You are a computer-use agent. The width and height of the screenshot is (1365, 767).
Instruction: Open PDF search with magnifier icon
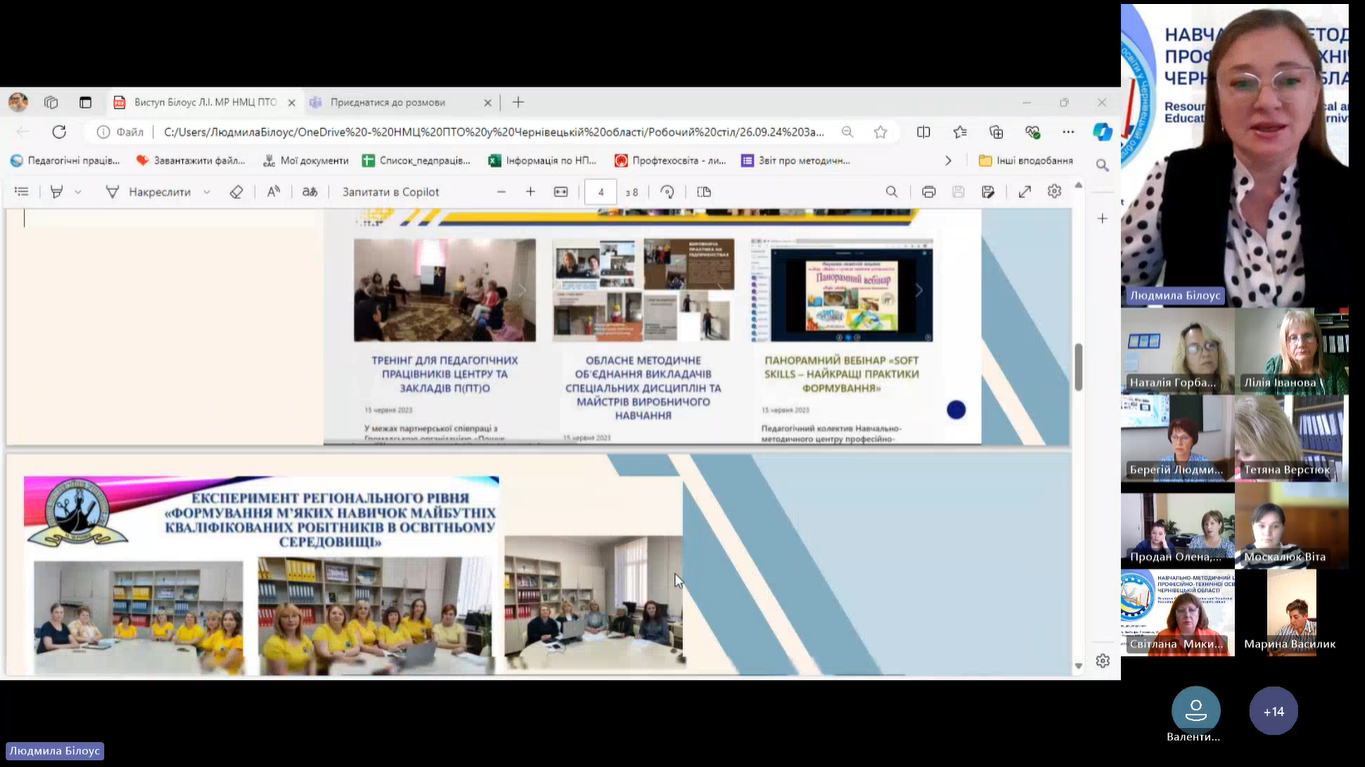click(892, 192)
